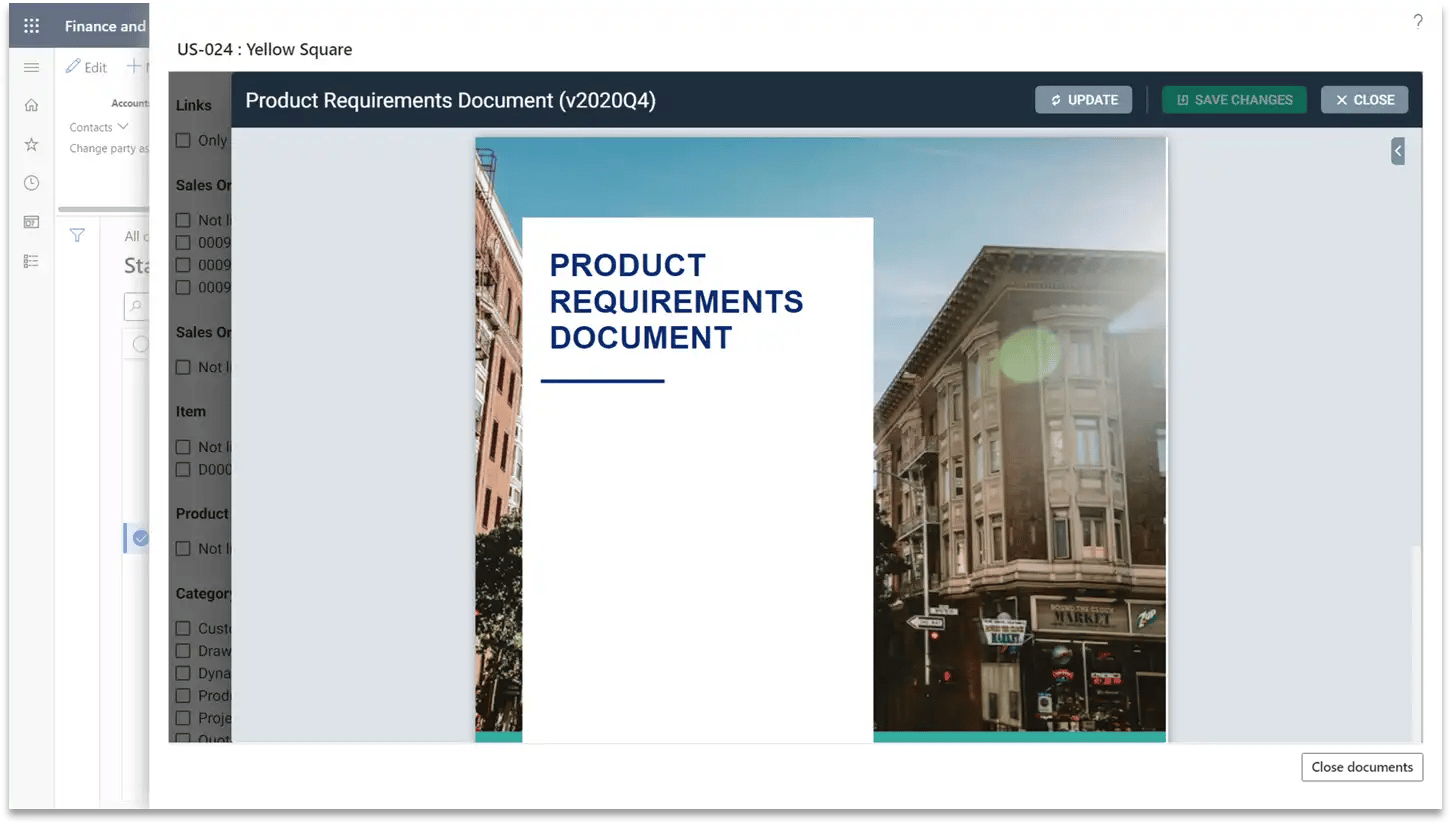Click the funnel filter icon

coord(77,236)
